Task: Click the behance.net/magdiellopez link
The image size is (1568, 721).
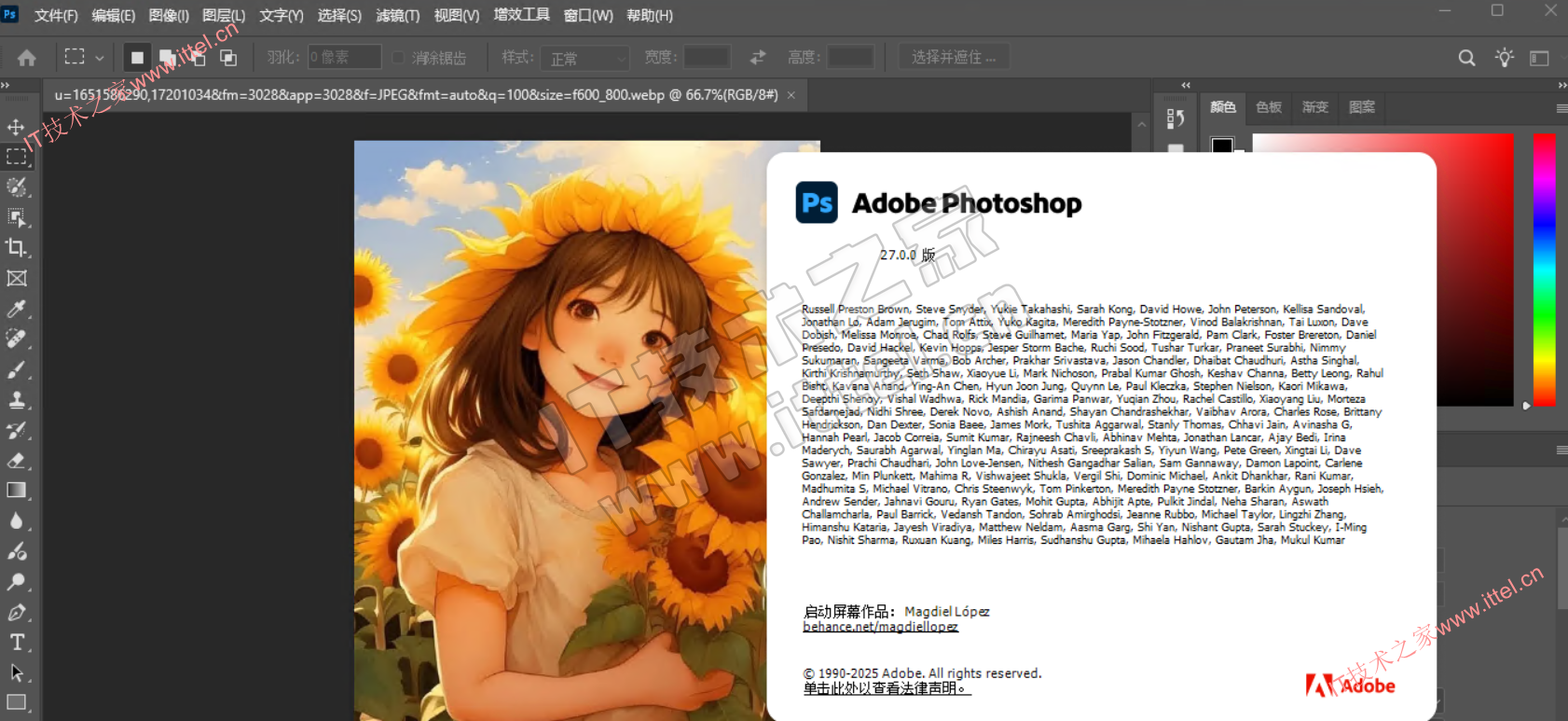Action: (880, 627)
